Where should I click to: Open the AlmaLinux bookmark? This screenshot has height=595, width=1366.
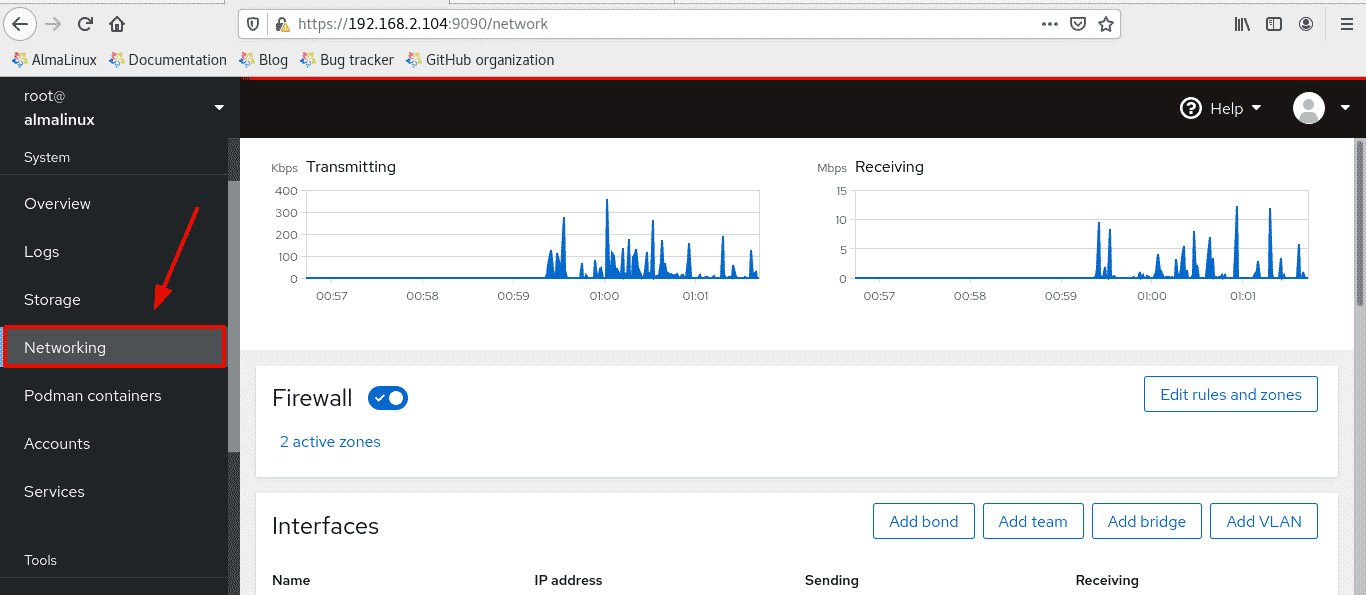pyautogui.click(x=54, y=60)
